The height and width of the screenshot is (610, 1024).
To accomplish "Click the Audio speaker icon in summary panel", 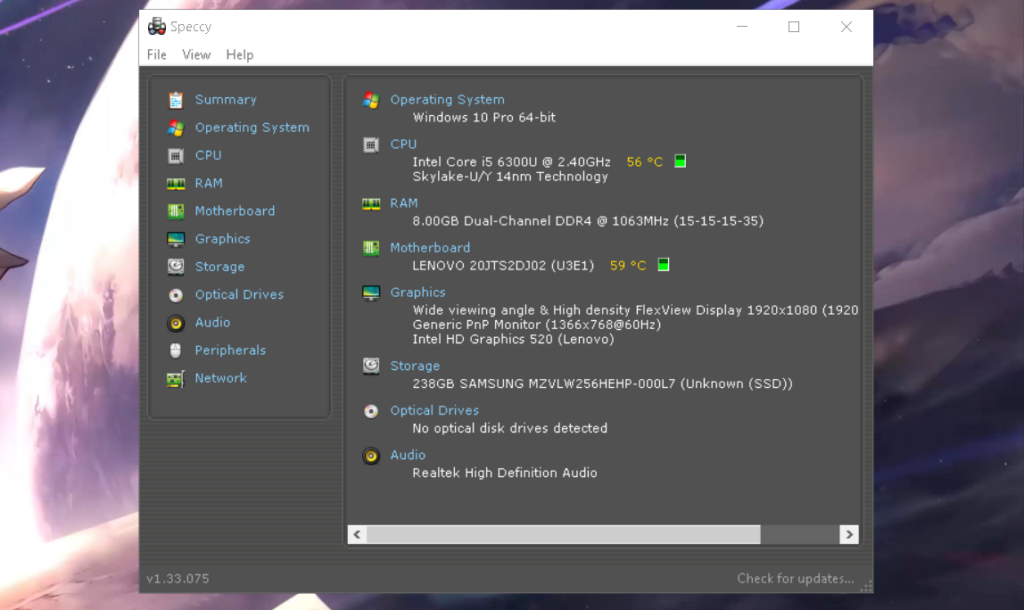I will (371, 456).
